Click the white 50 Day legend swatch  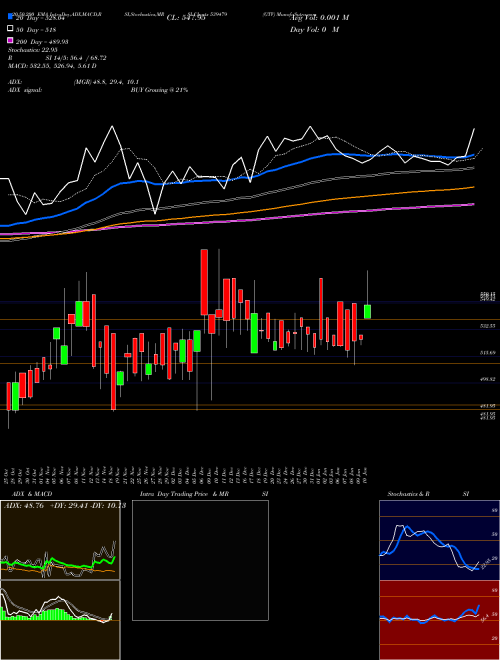[10, 29]
